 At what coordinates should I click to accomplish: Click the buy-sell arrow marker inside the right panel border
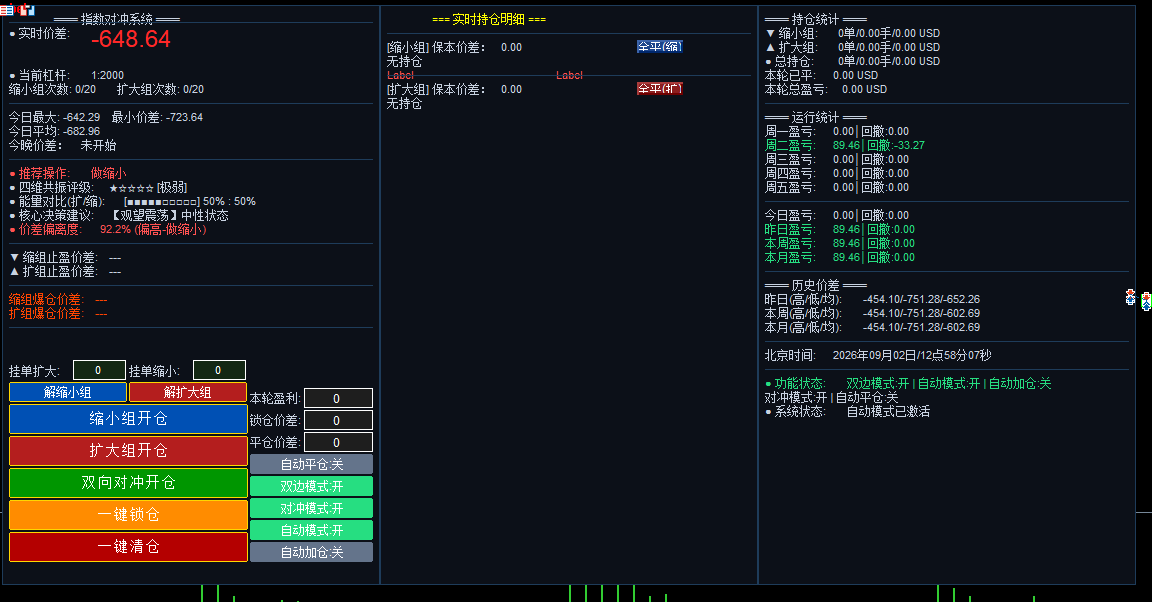(x=1130, y=297)
